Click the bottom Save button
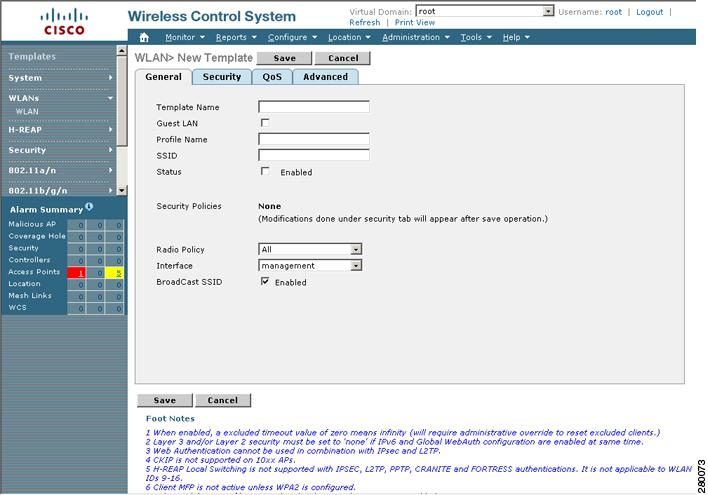Screen dimensions: 708x495 pos(164,400)
